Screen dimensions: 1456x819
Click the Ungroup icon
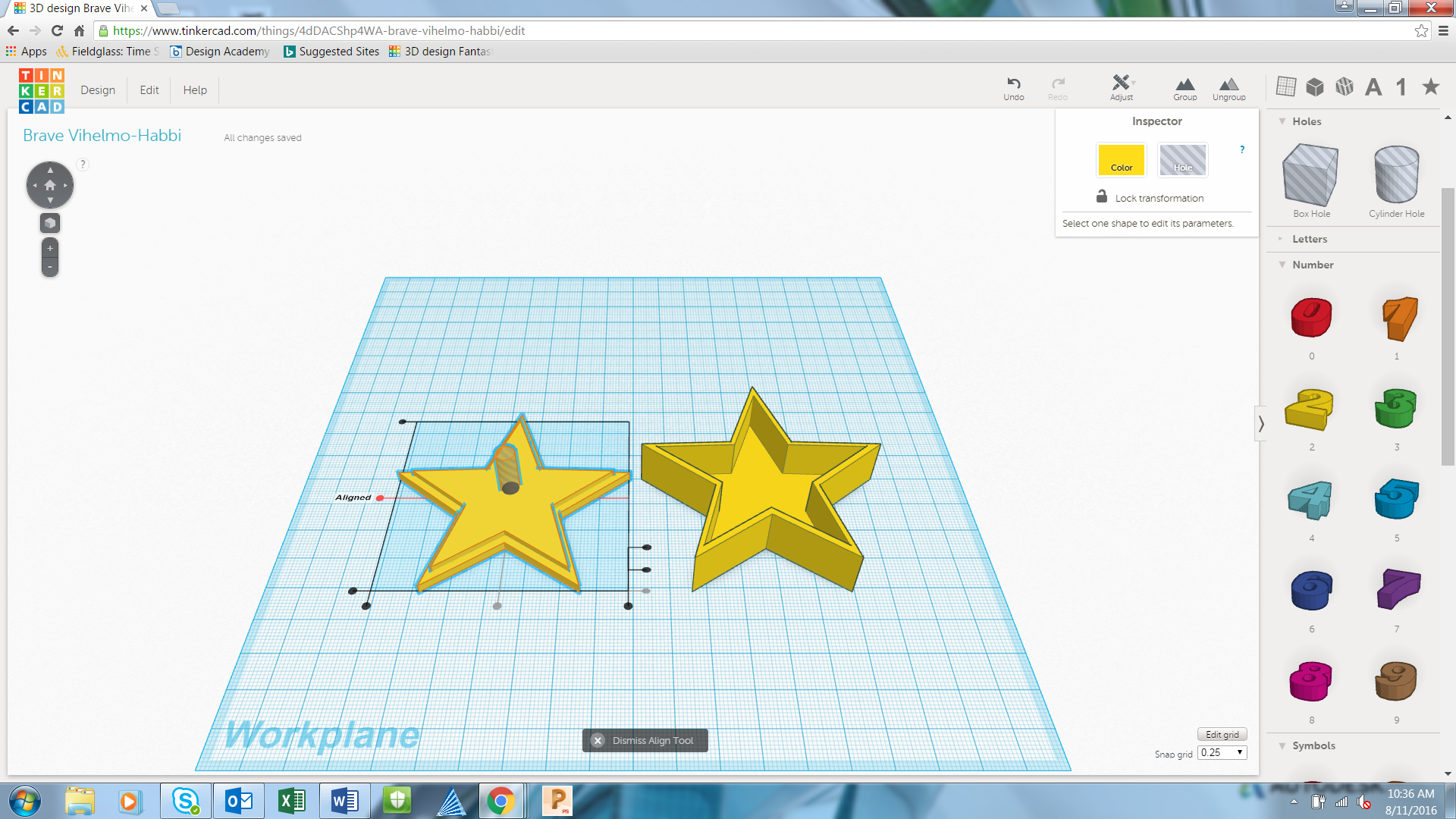tap(1228, 84)
